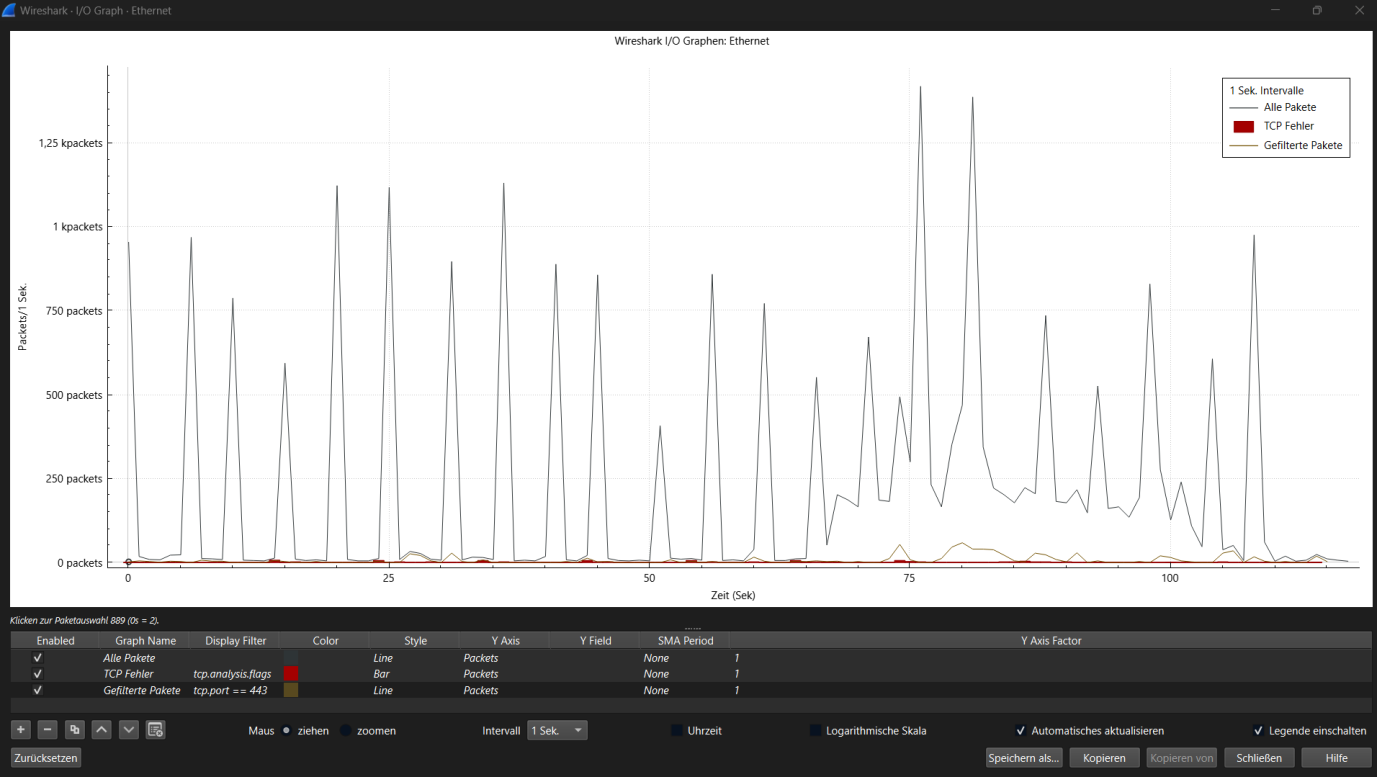Edit Style cell Line of Alle Pakete

pos(414,658)
